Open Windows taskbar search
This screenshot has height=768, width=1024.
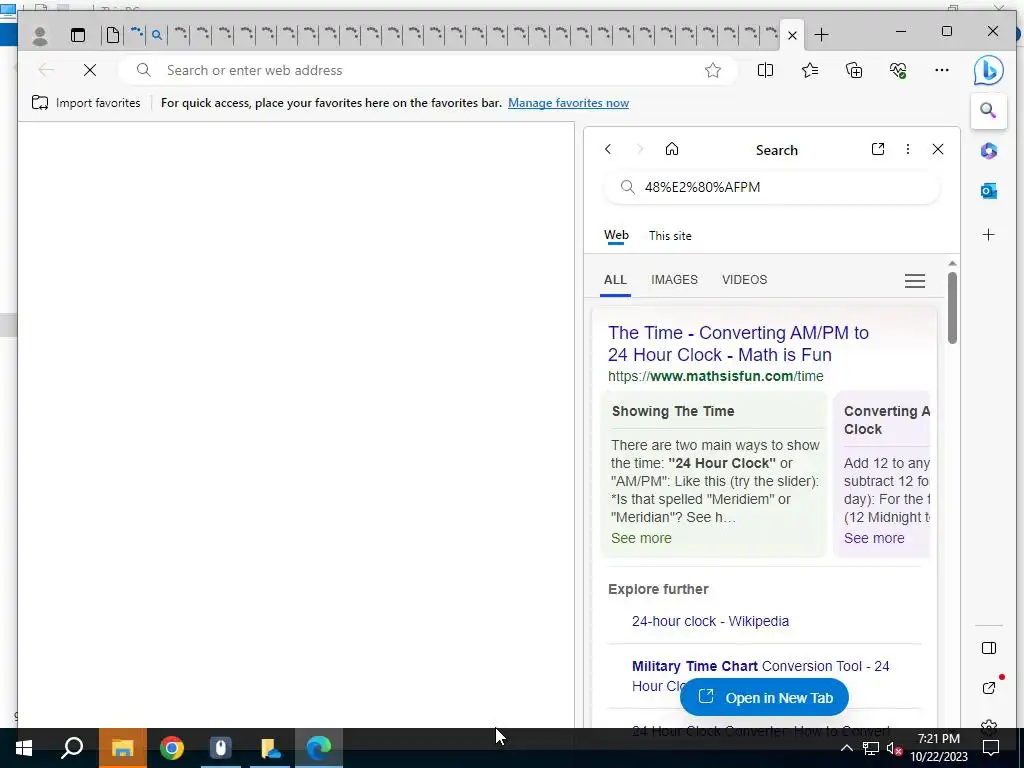[x=72, y=748]
